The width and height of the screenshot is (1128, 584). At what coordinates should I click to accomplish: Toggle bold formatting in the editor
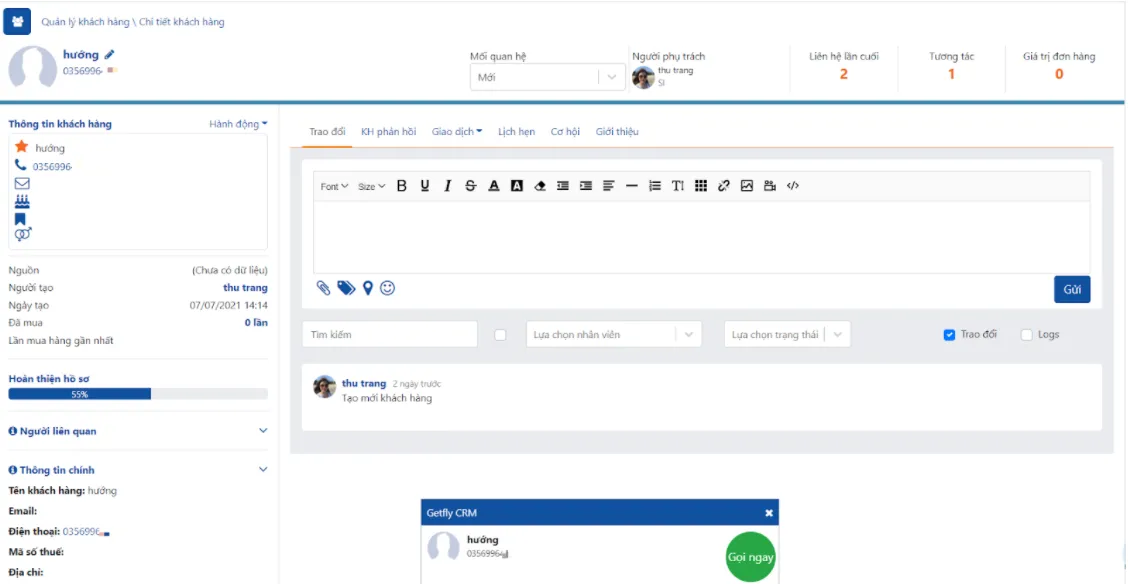[402, 186]
